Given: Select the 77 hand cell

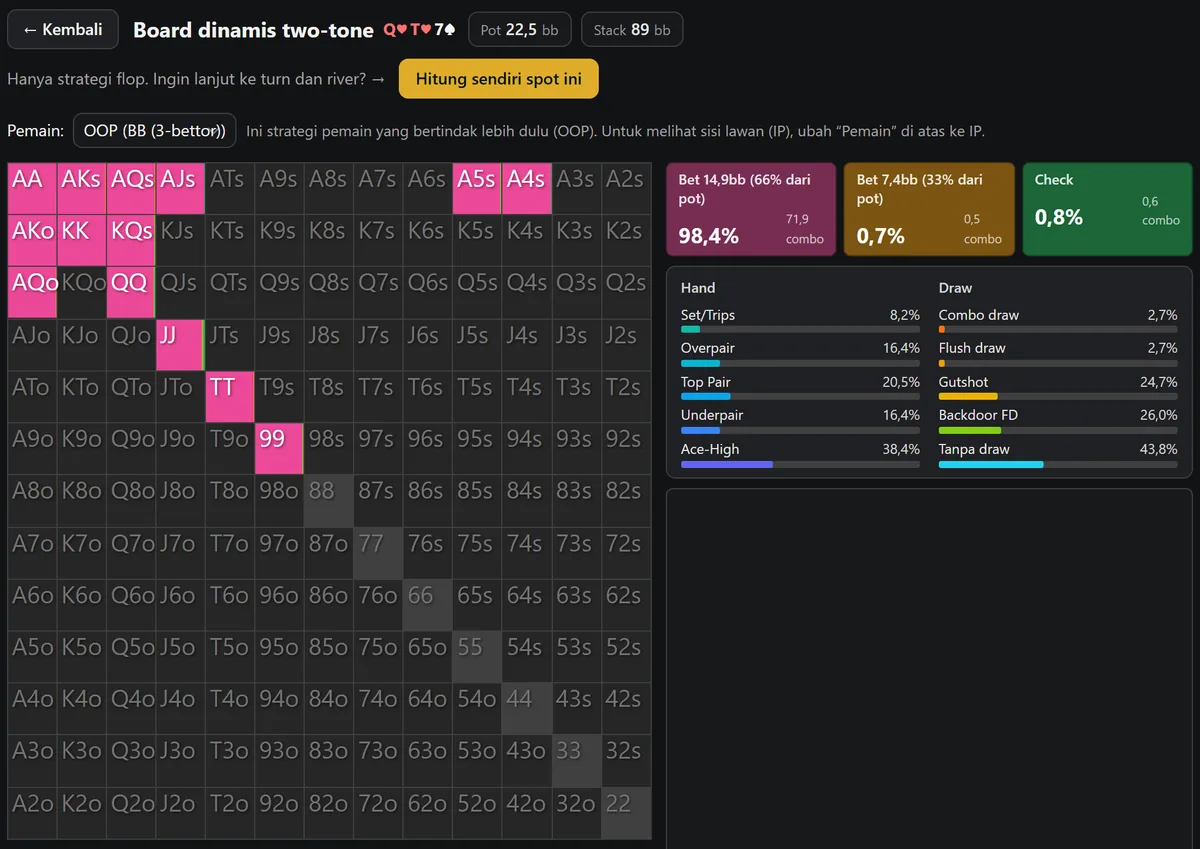Looking at the screenshot, I should [x=378, y=553].
